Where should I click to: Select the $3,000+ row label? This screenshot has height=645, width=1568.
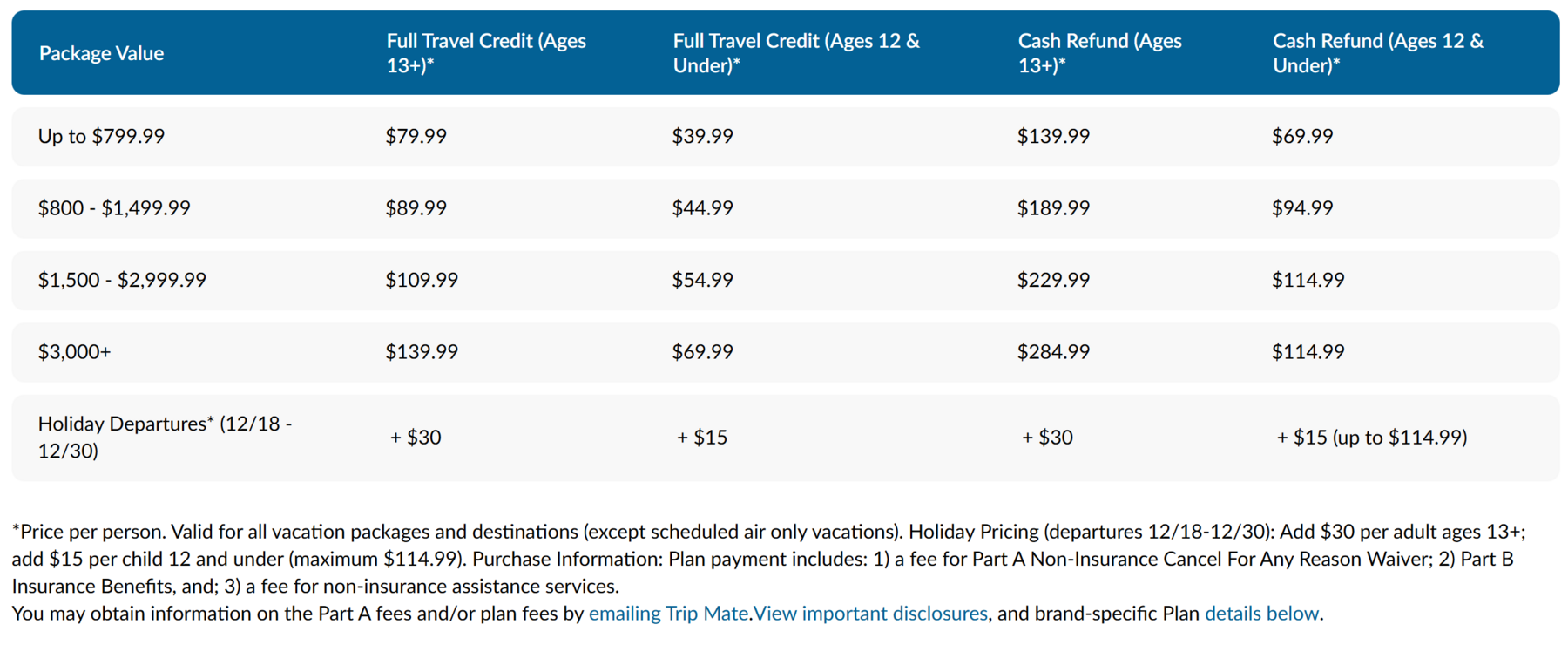click(x=75, y=352)
